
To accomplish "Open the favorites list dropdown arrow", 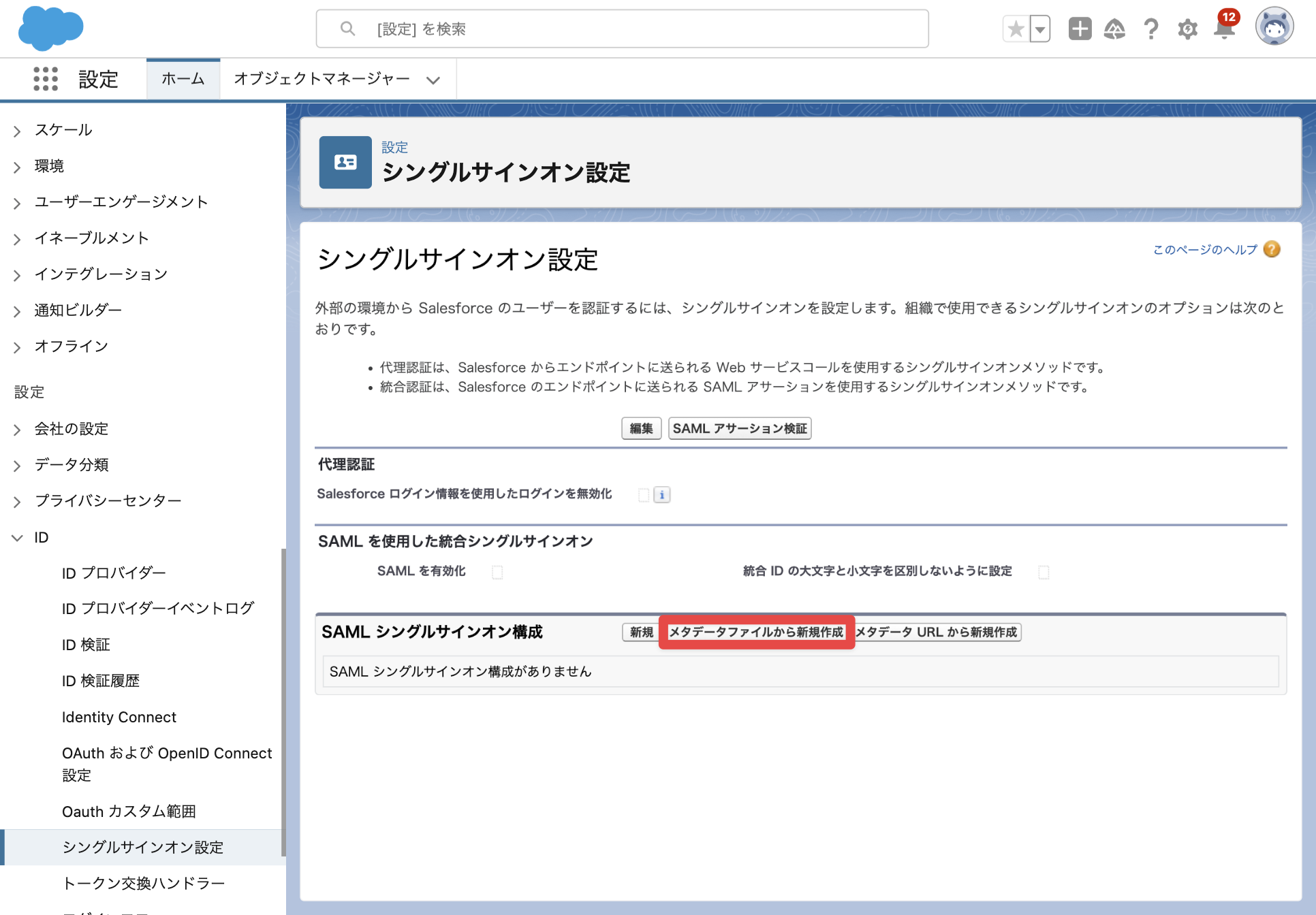I will tap(1040, 29).
